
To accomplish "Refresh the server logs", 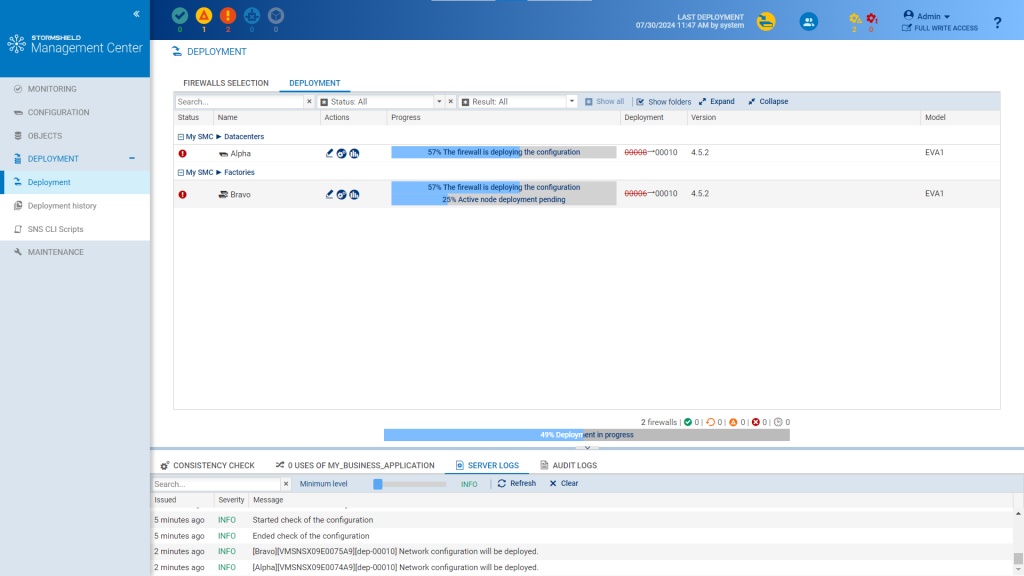I will 517,484.
